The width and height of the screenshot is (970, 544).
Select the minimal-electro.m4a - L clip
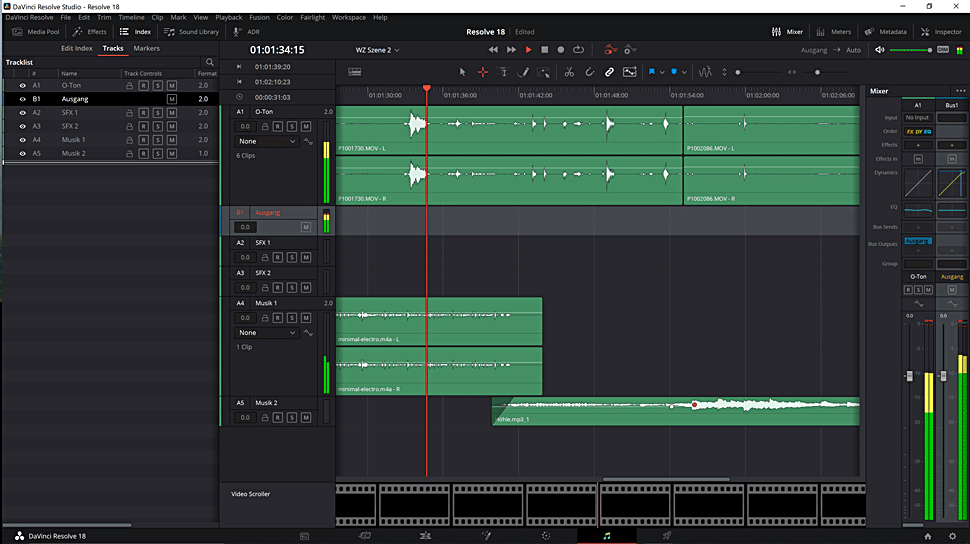click(x=439, y=321)
